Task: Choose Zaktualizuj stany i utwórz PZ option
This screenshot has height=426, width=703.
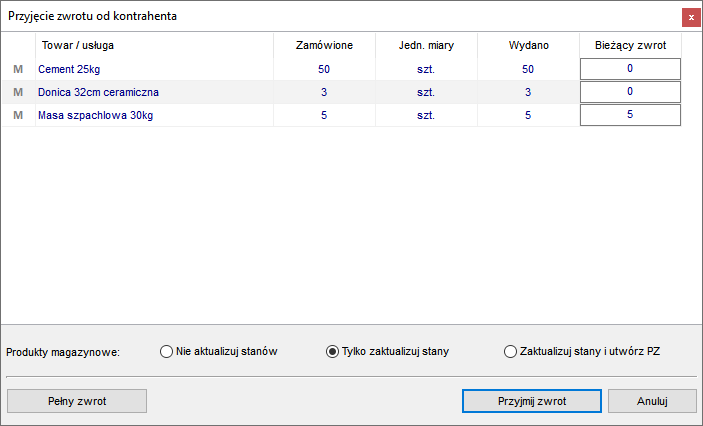Action: (582, 352)
